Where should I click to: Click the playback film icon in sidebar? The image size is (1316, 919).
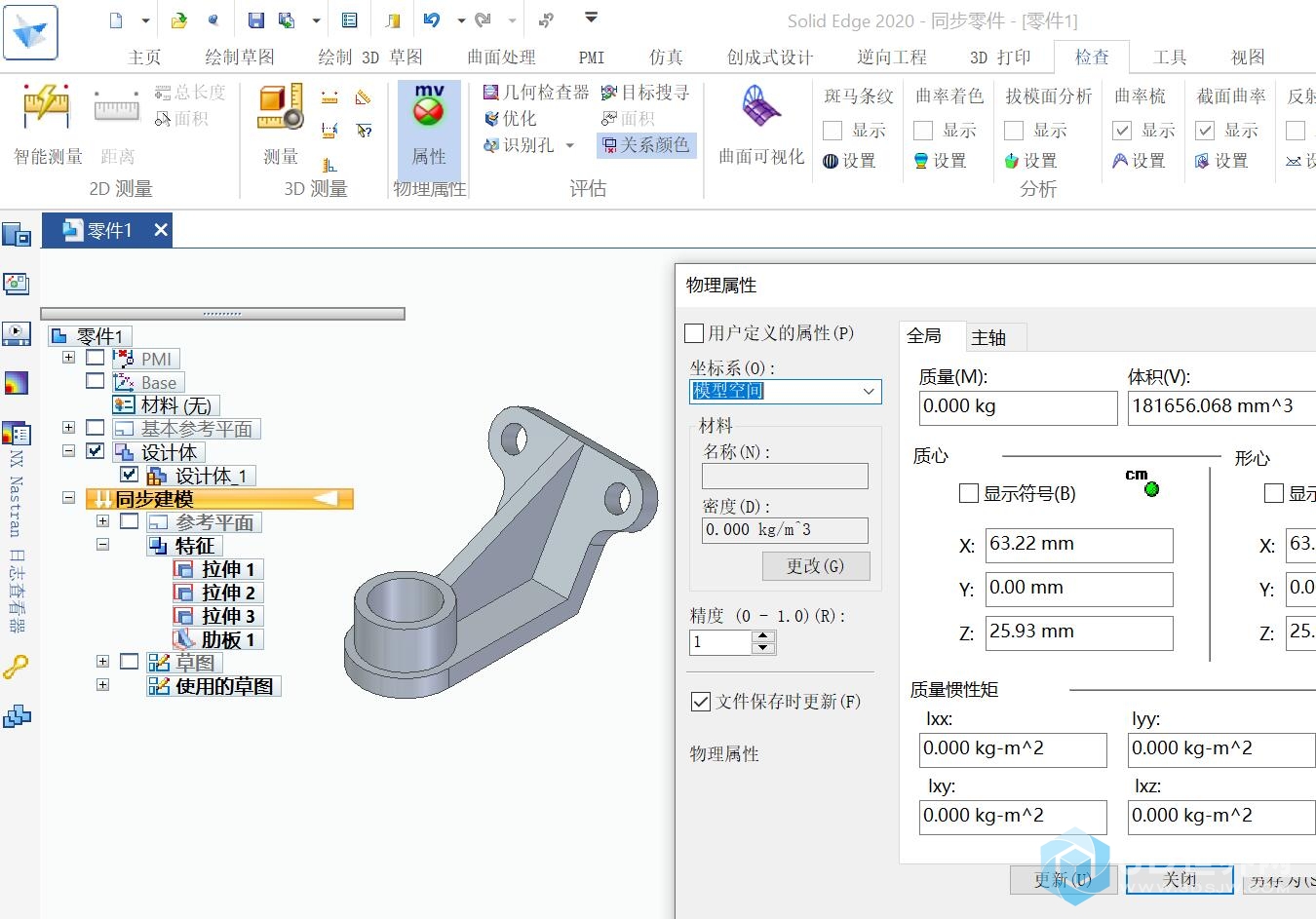coord(17,333)
